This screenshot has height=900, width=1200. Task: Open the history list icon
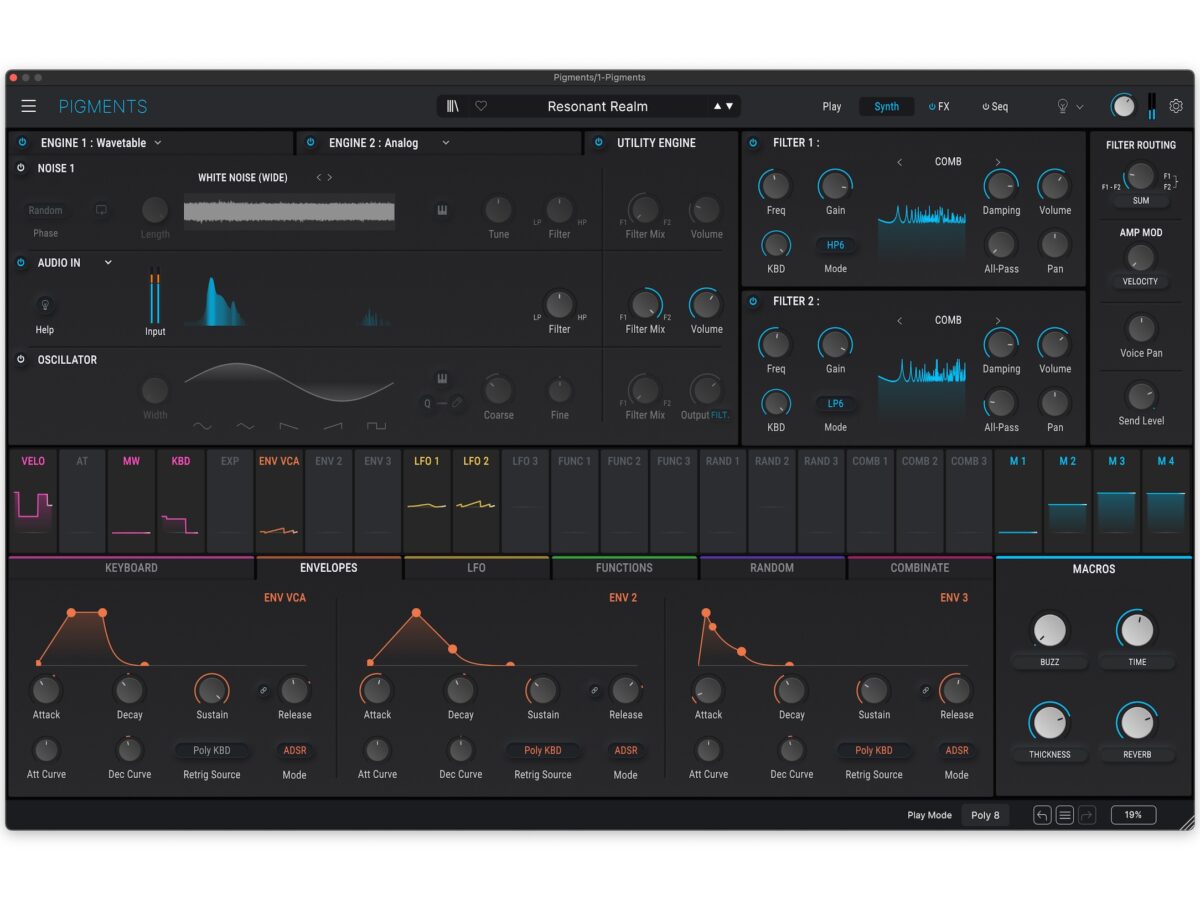1065,815
